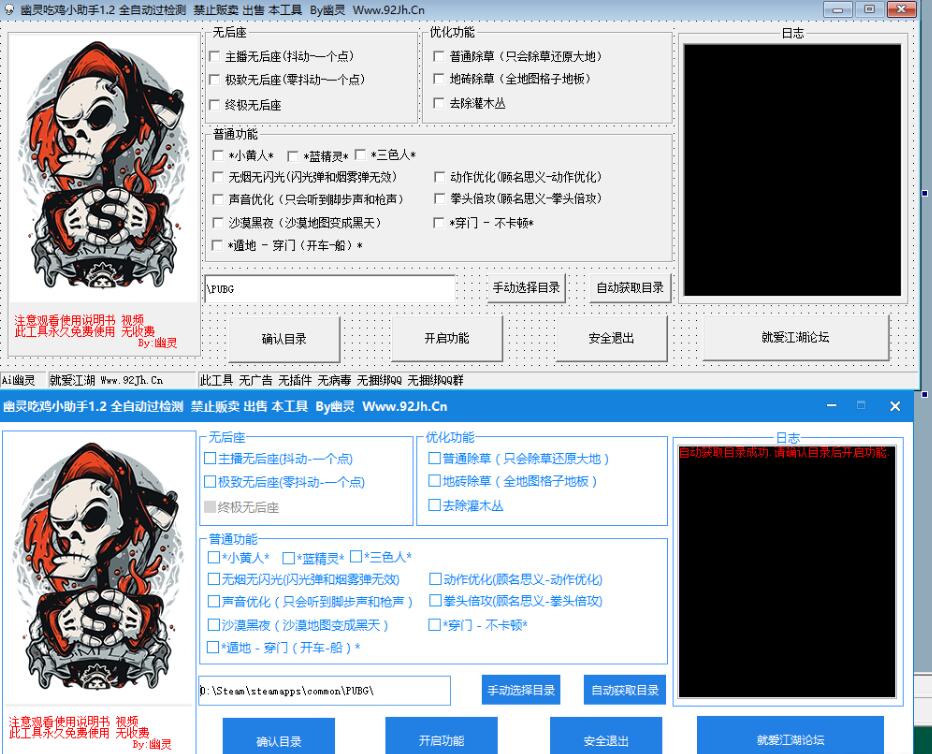The height and width of the screenshot is (754, 932).
Task: Enable 去除灌木丛 in the blue window
Action: [x=434, y=505]
